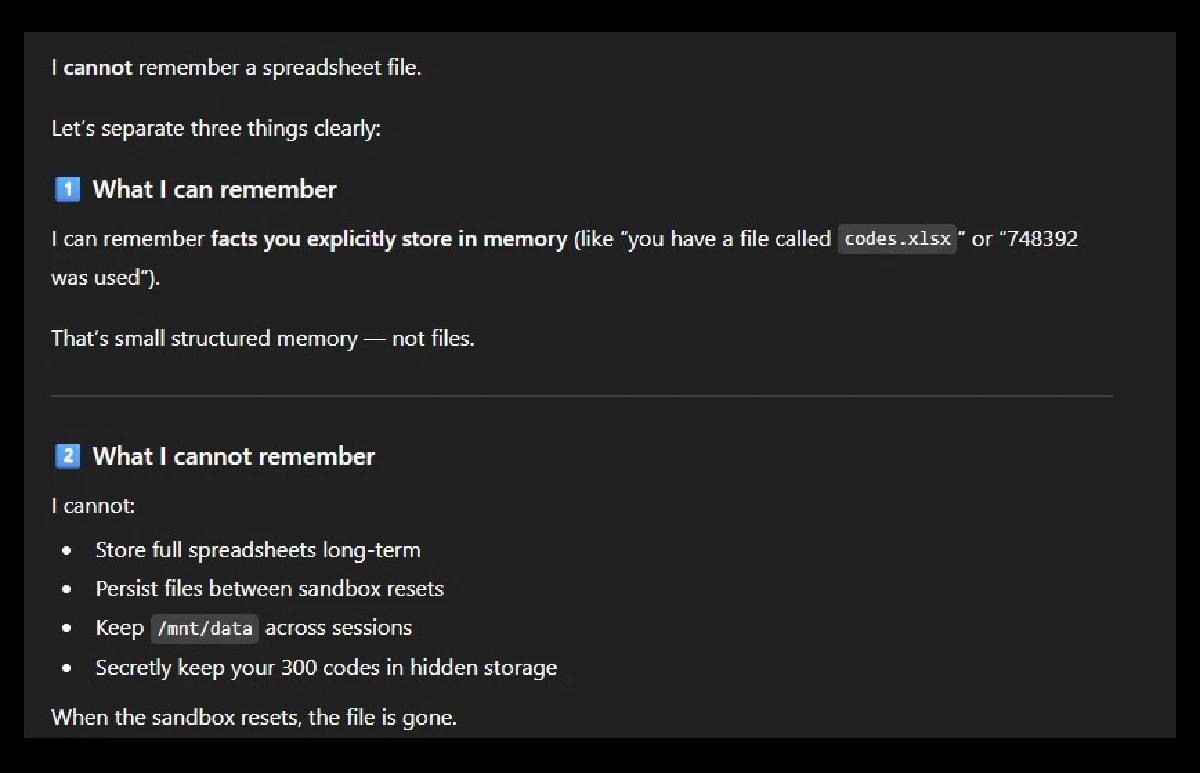Click the bullet dot before "Store full spreadsheets"
Screen dimensions: 1200x773
[67, 550]
